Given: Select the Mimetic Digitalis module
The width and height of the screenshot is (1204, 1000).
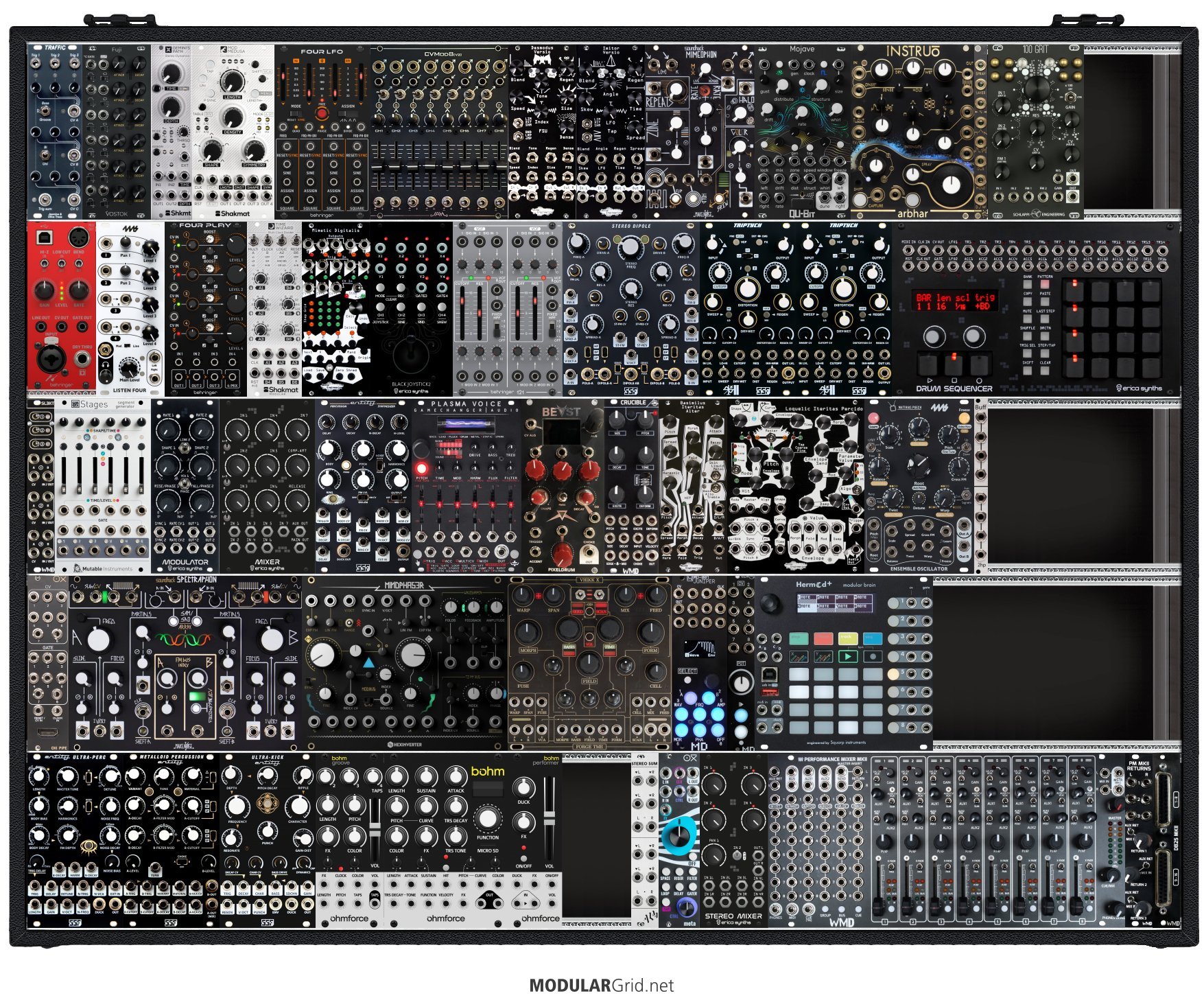Looking at the screenshot, I should [x=336, y=308].
